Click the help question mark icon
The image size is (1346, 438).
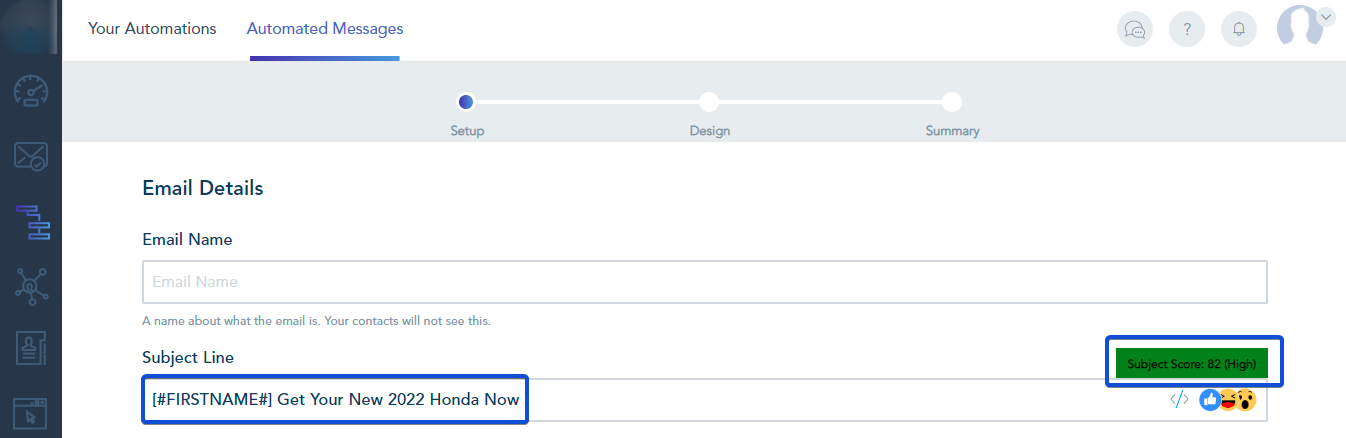pyautogui.click(x=1187, y=29)
